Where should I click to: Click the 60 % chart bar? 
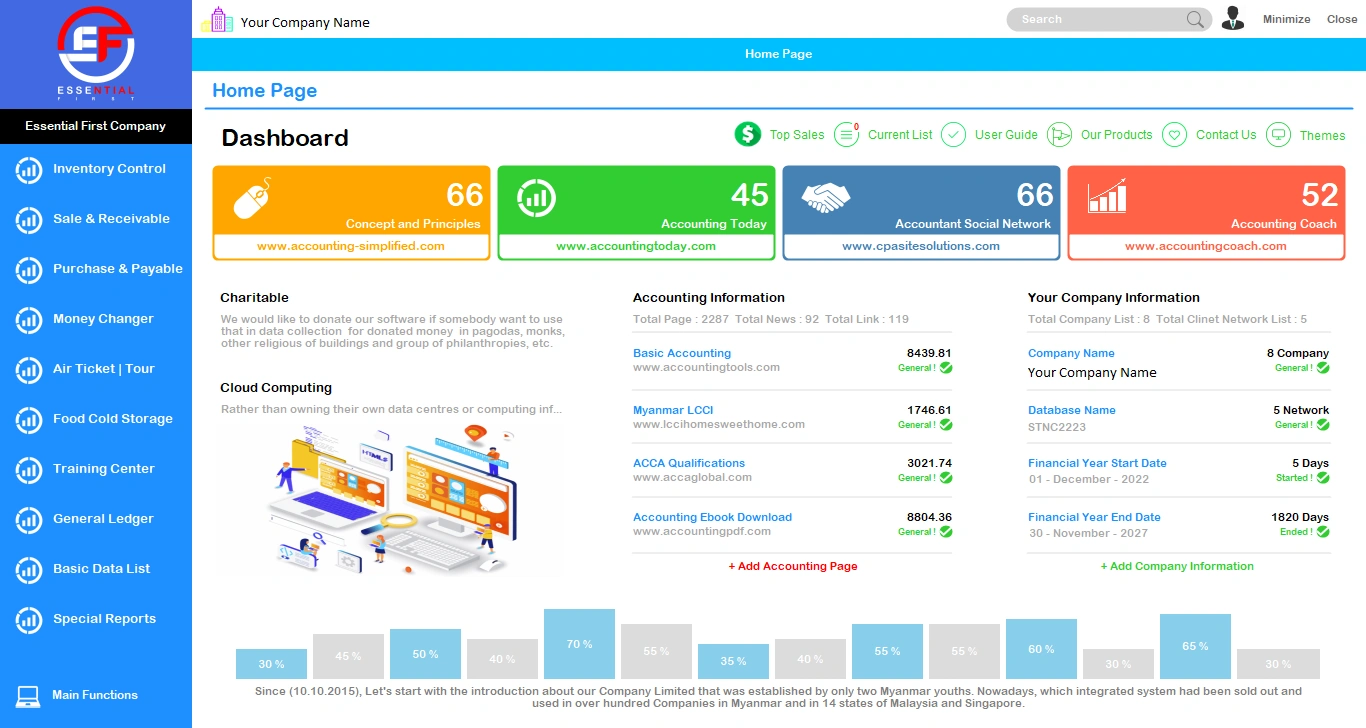tap(1041, 649)
